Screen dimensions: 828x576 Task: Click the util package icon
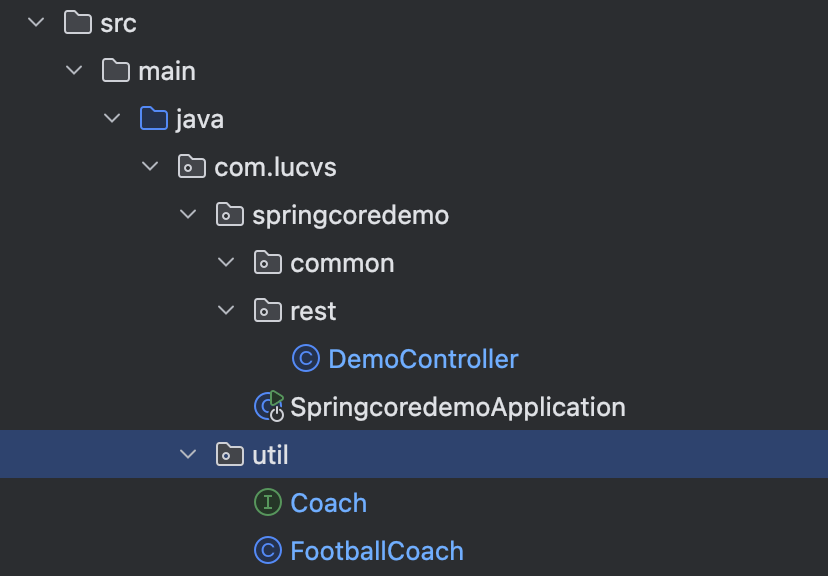click(x=229, y=455)
